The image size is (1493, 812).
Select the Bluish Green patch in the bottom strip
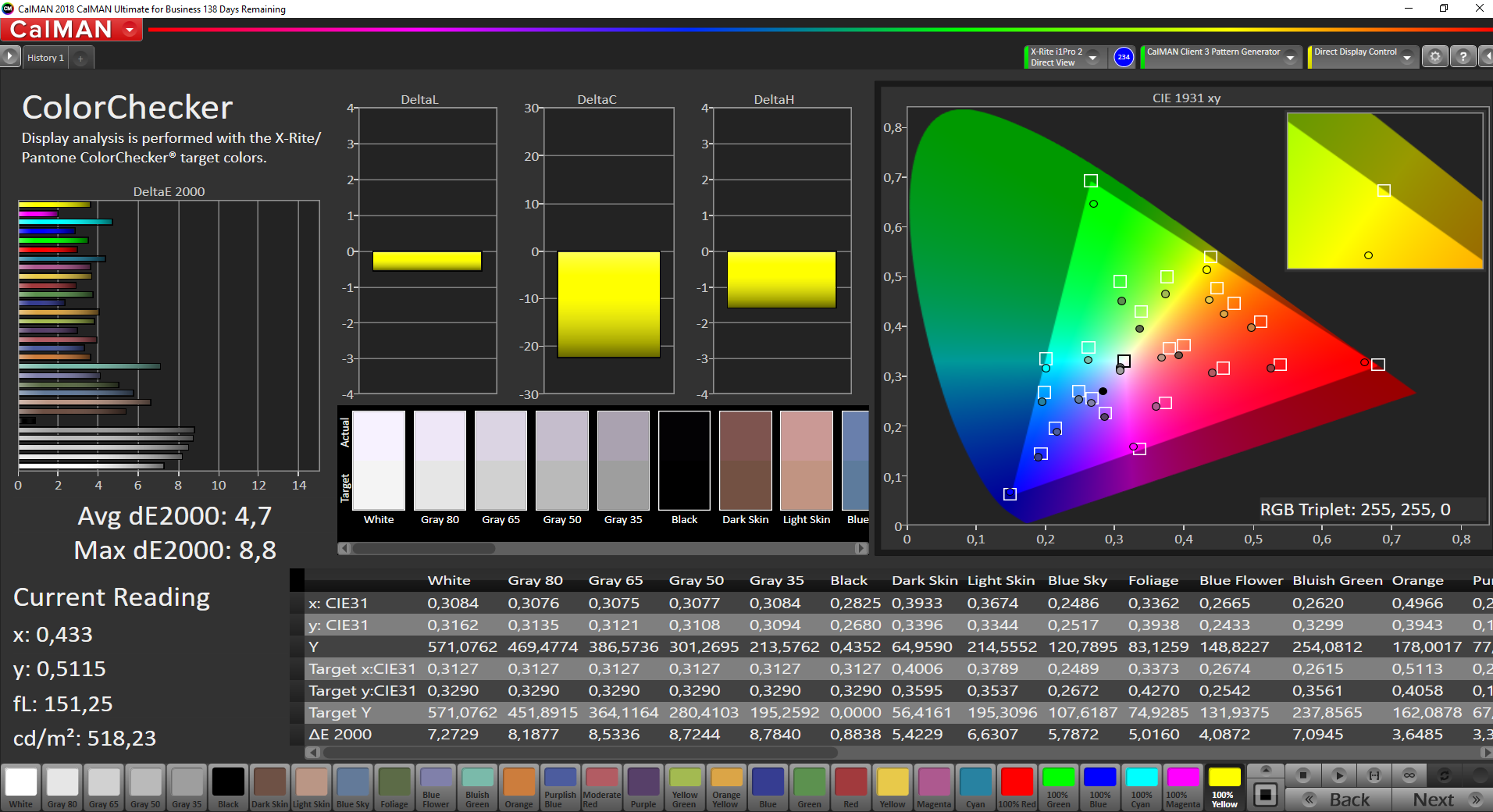tap(477, 788)
